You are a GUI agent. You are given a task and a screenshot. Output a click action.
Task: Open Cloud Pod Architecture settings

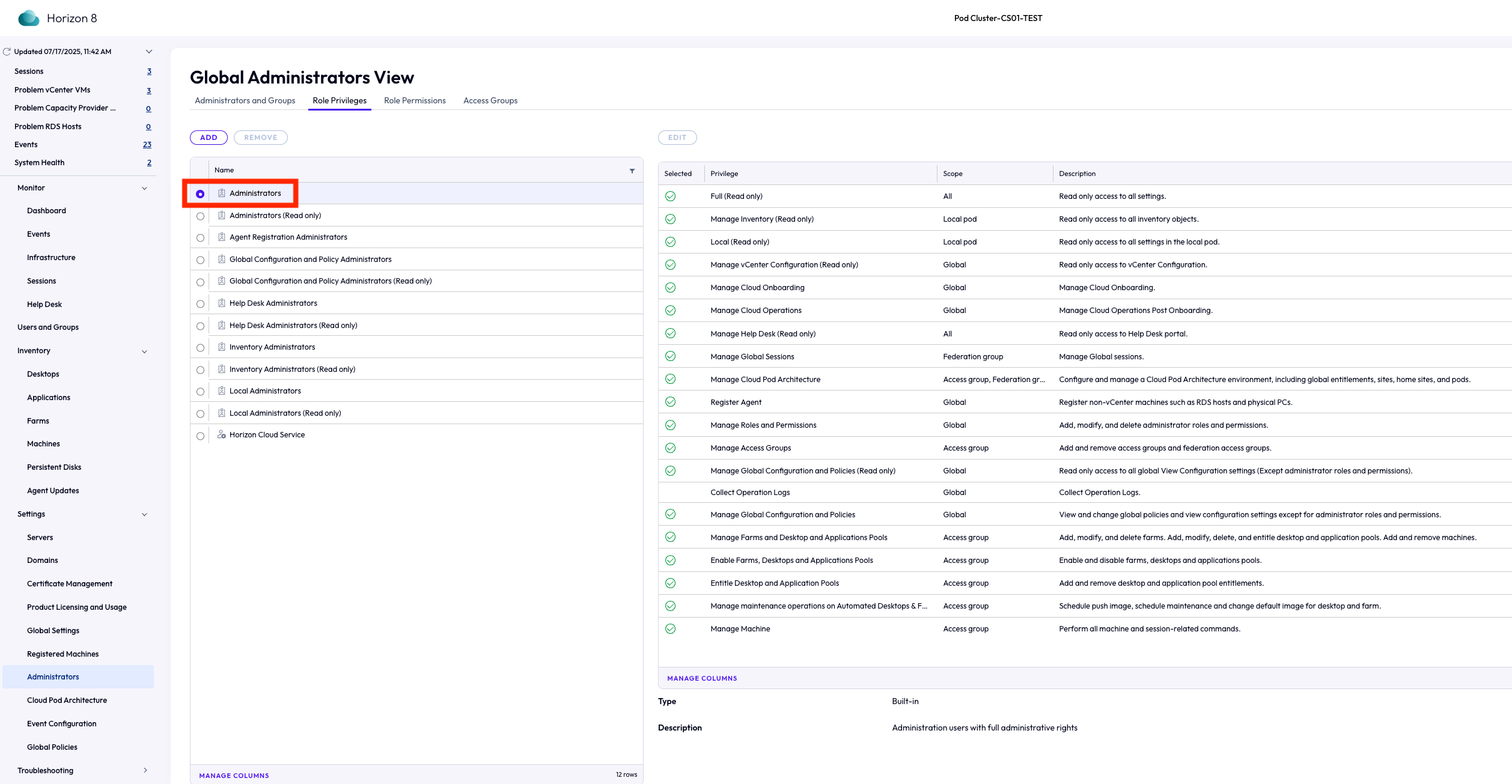67,700
